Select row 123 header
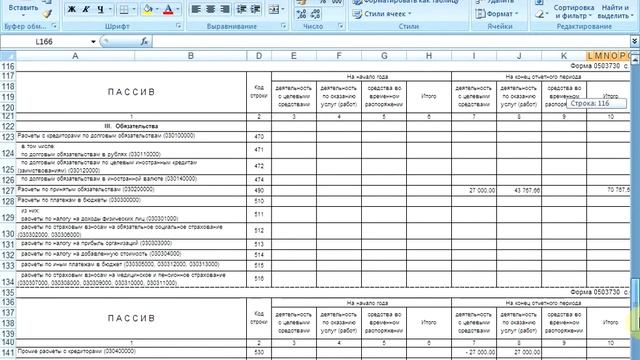Screen dimensions: 640x360 point(8,137)
